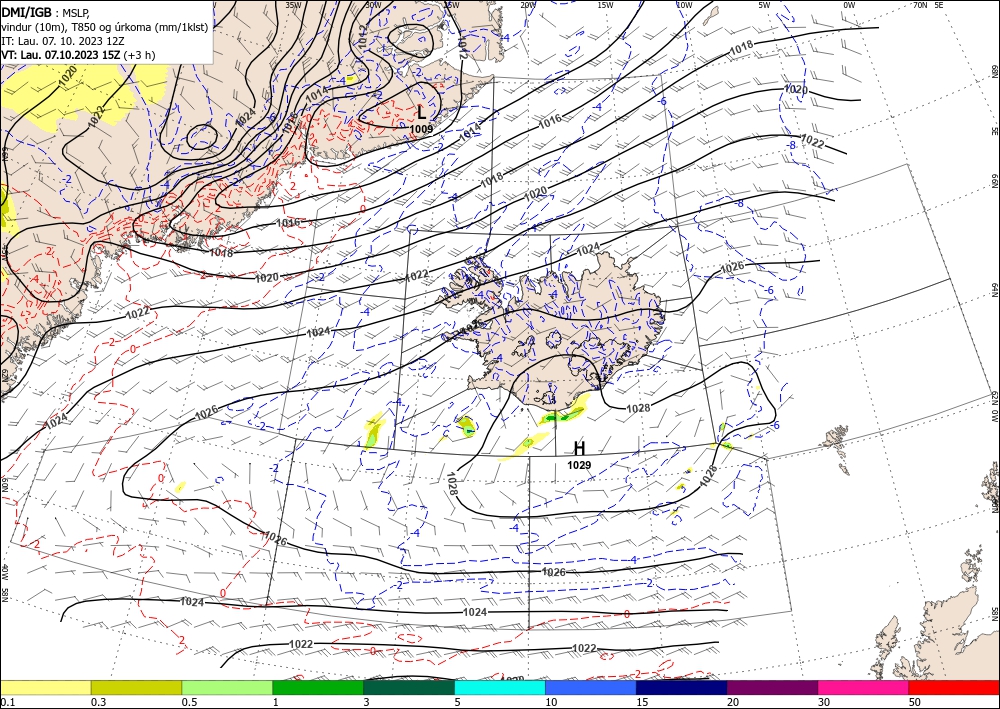
Task: Click the olive 0.3 mm legend swatch
Action: tap(136, 687)
